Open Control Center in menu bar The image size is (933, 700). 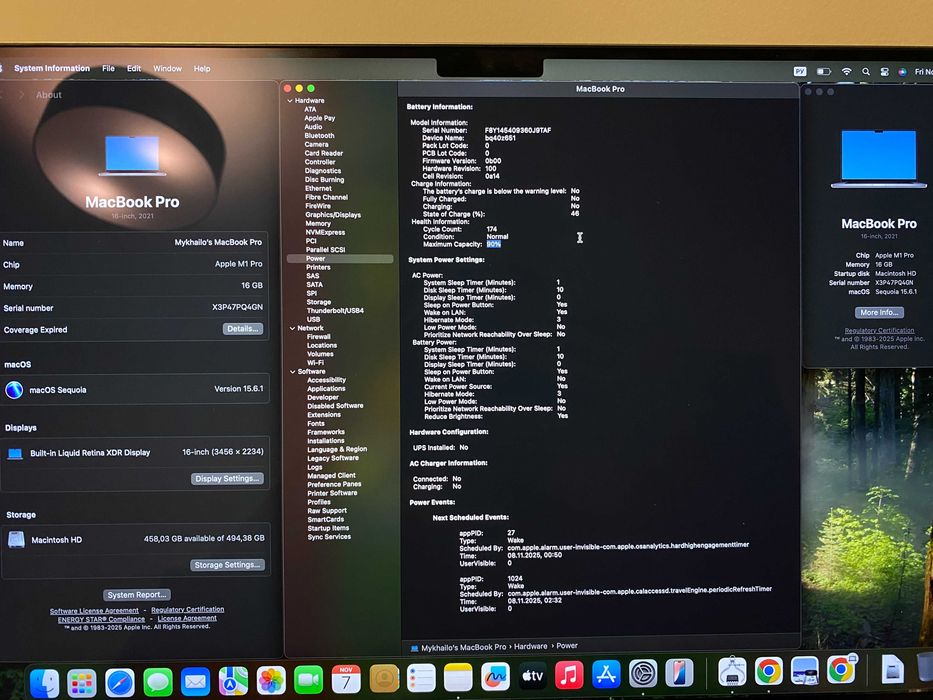click(885, 71)
